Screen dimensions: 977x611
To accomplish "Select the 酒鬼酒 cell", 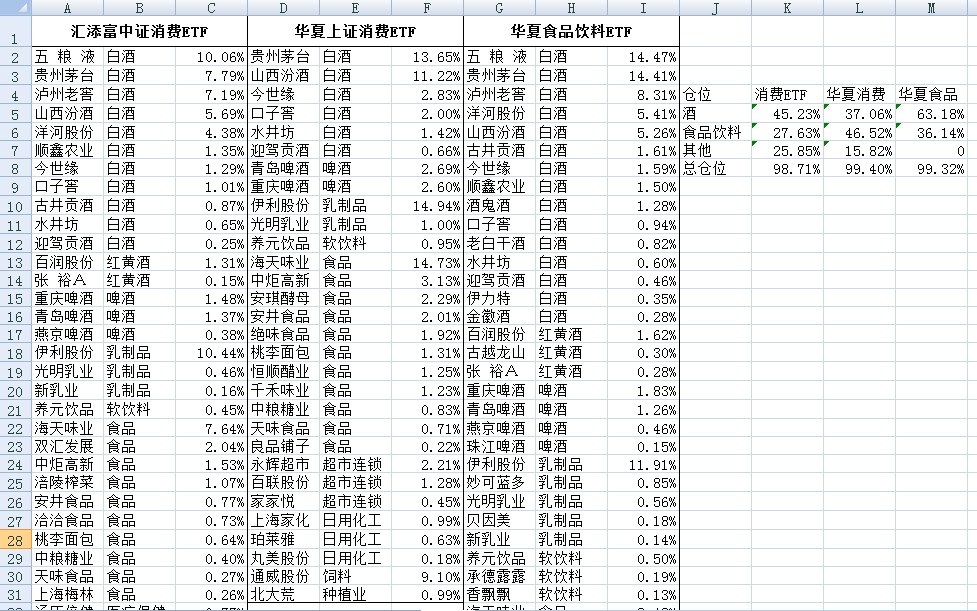I will coord(500,206).
